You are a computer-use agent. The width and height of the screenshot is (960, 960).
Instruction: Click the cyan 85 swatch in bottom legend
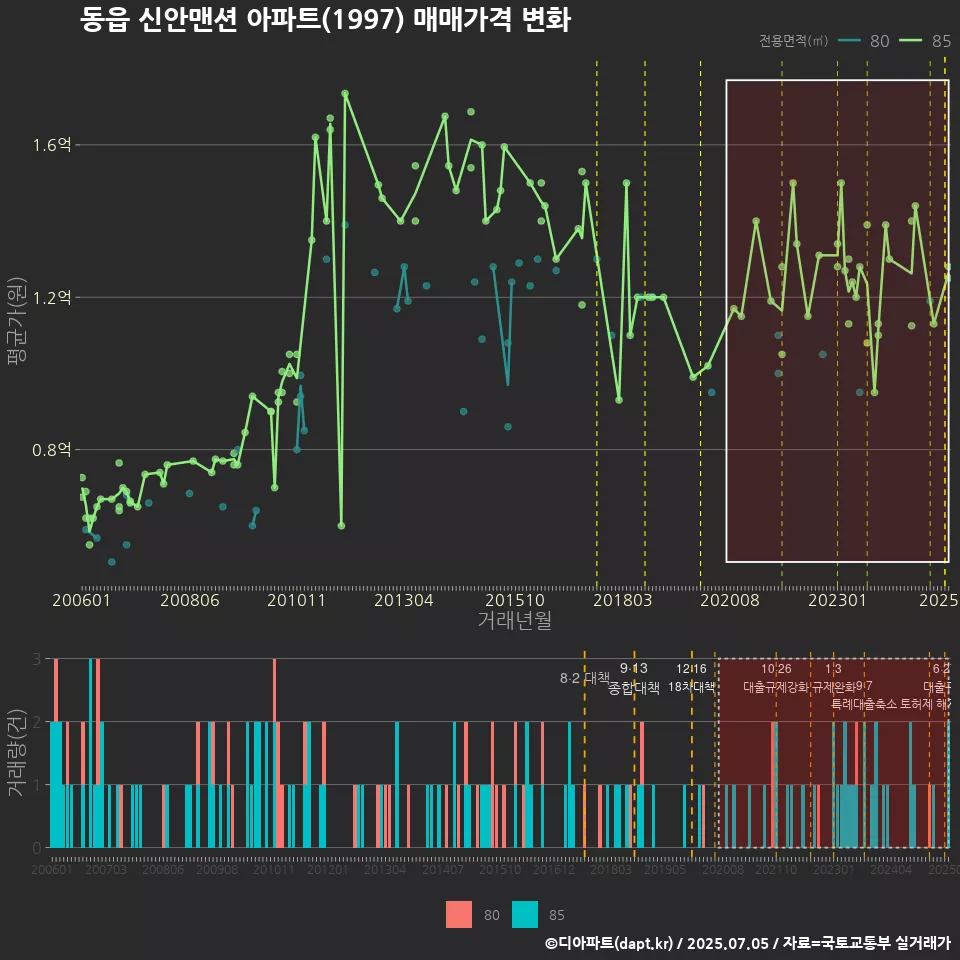tap(525, 915)
